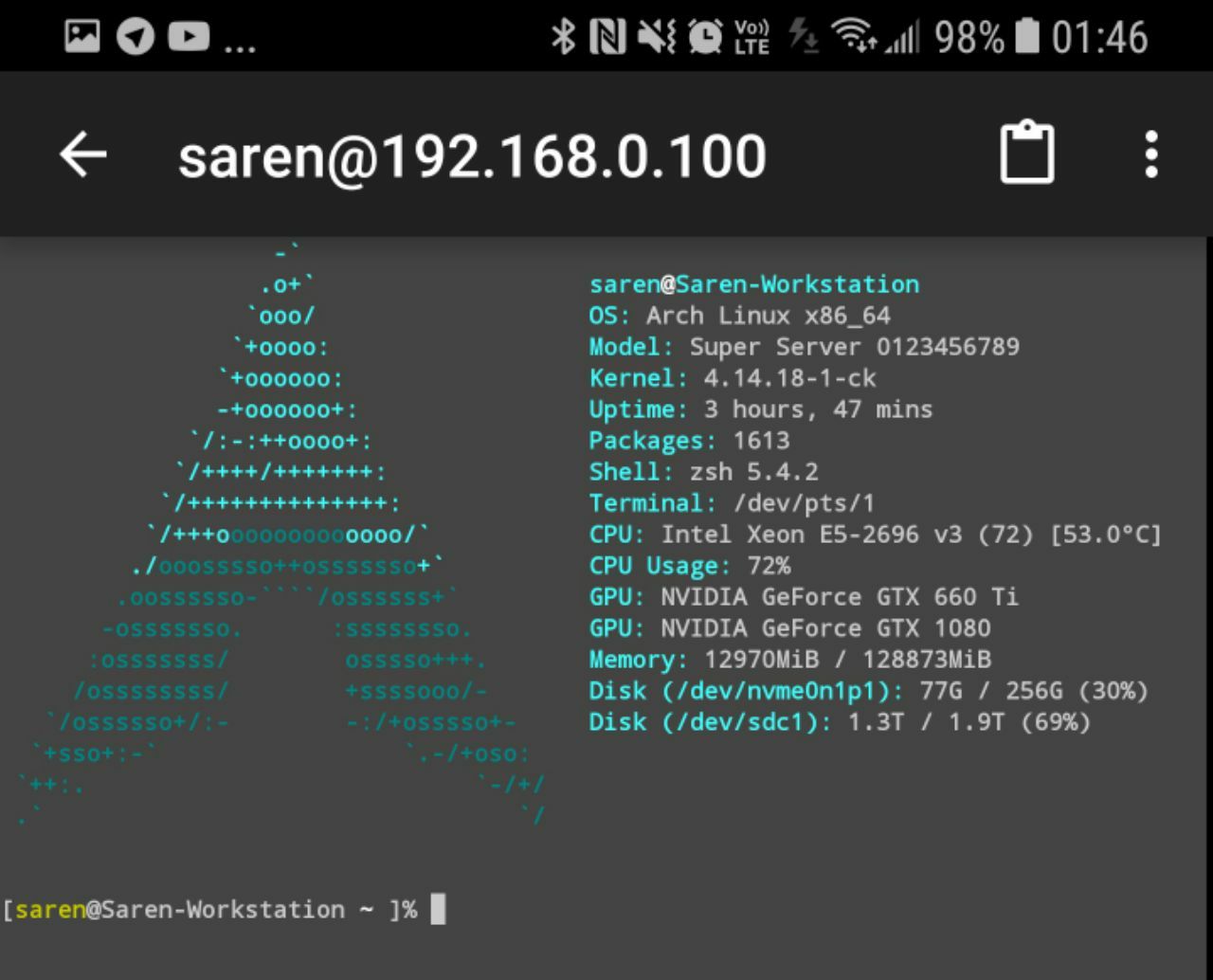The height and width of the screenshot is (980, 1213).
Task: Open the clipboard paste icon
Action: click(x=1027, y=153)
